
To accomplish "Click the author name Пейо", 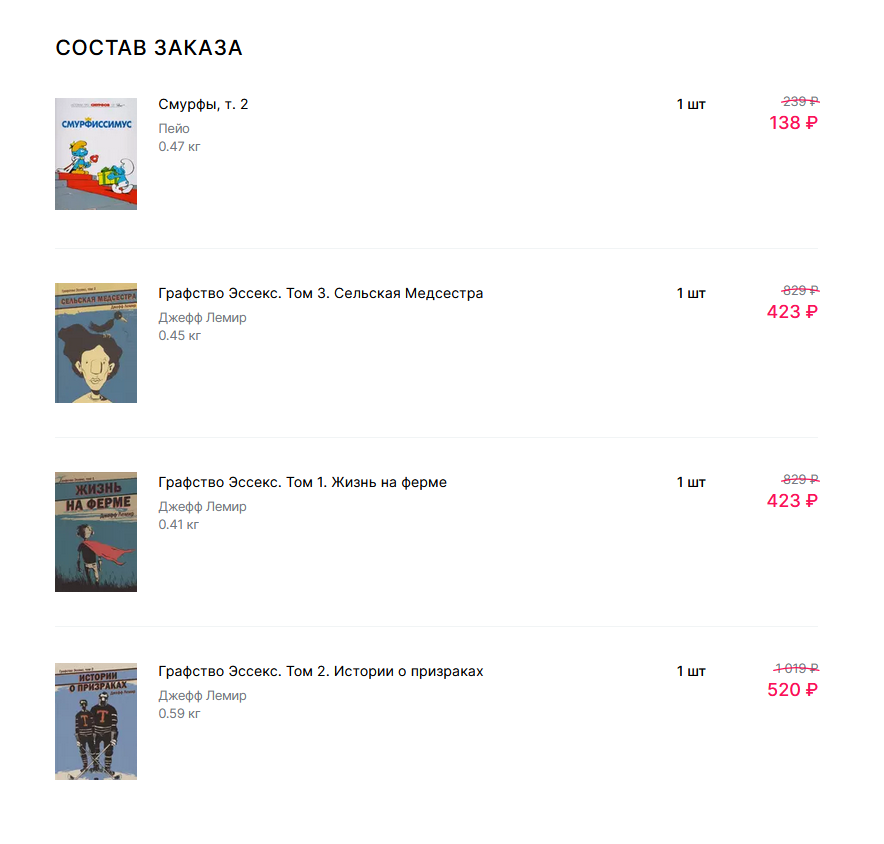I will pyautogui.click(x=174, y=128).
